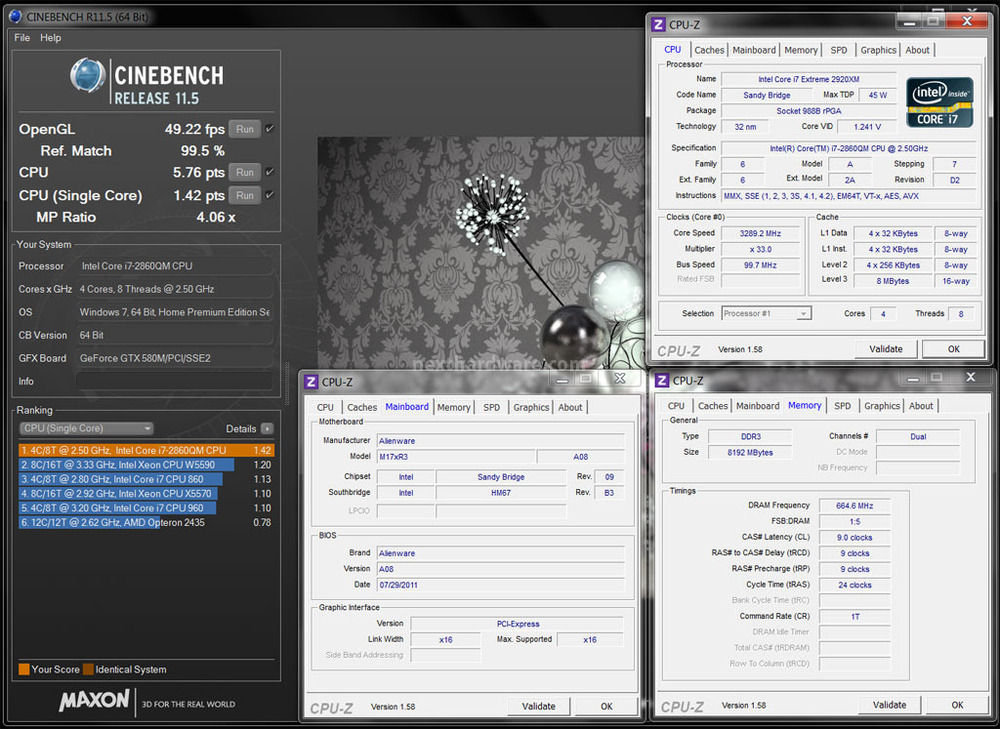Open Graphics tab in Mainboard CPU-Z window
Viewport: 1000px width, 729px height.
coord(531,407)
